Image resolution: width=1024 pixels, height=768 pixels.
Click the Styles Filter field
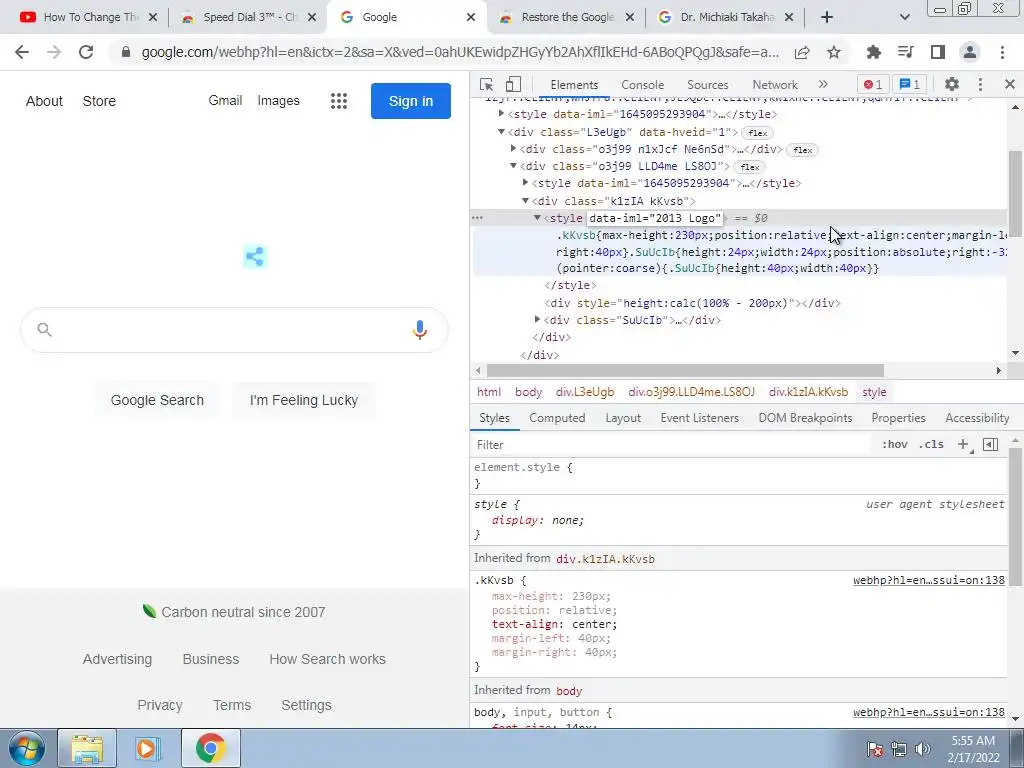pos(673,445)
